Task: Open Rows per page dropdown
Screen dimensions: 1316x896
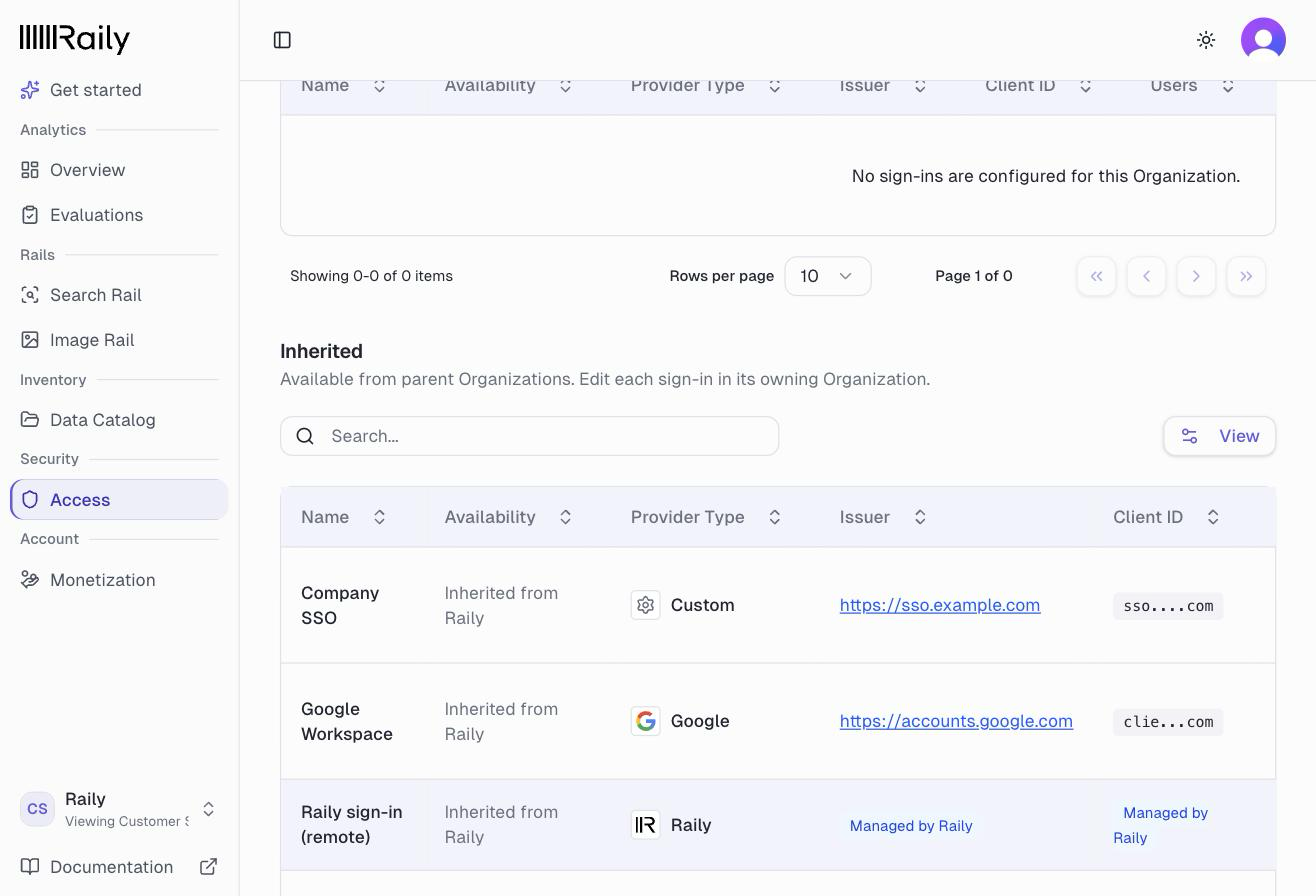Action: click(828, 276)
